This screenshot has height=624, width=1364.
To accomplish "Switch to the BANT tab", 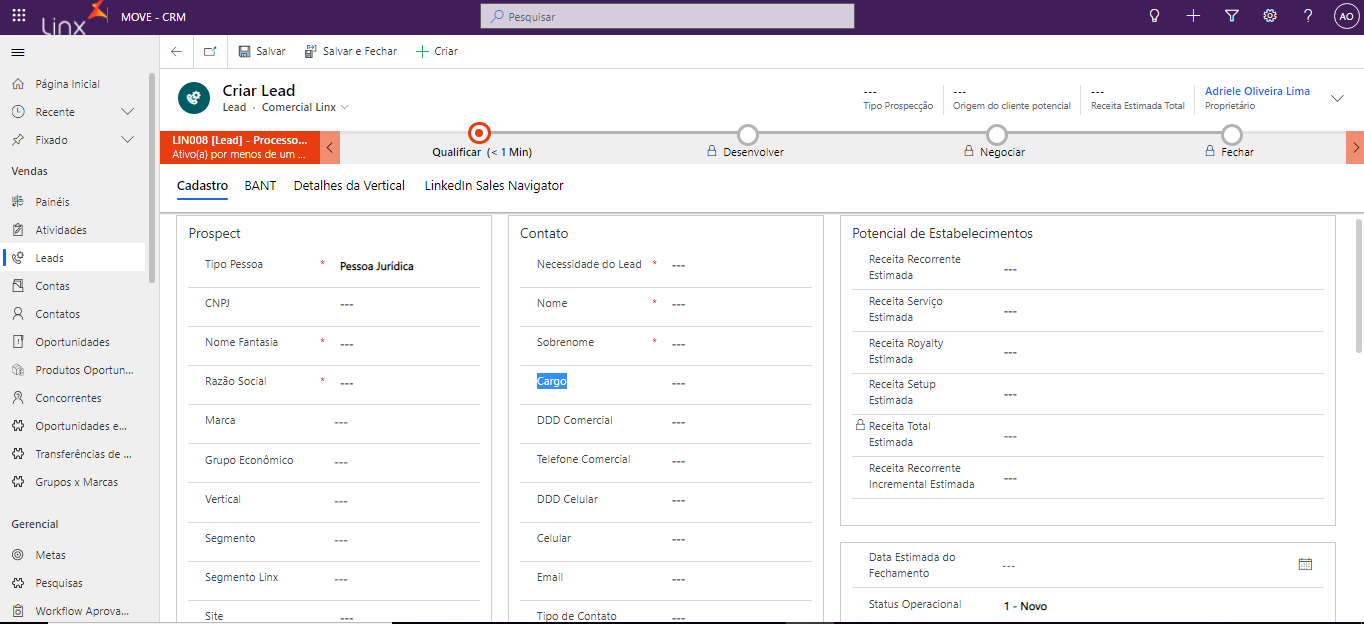I will tap(260, 186).
